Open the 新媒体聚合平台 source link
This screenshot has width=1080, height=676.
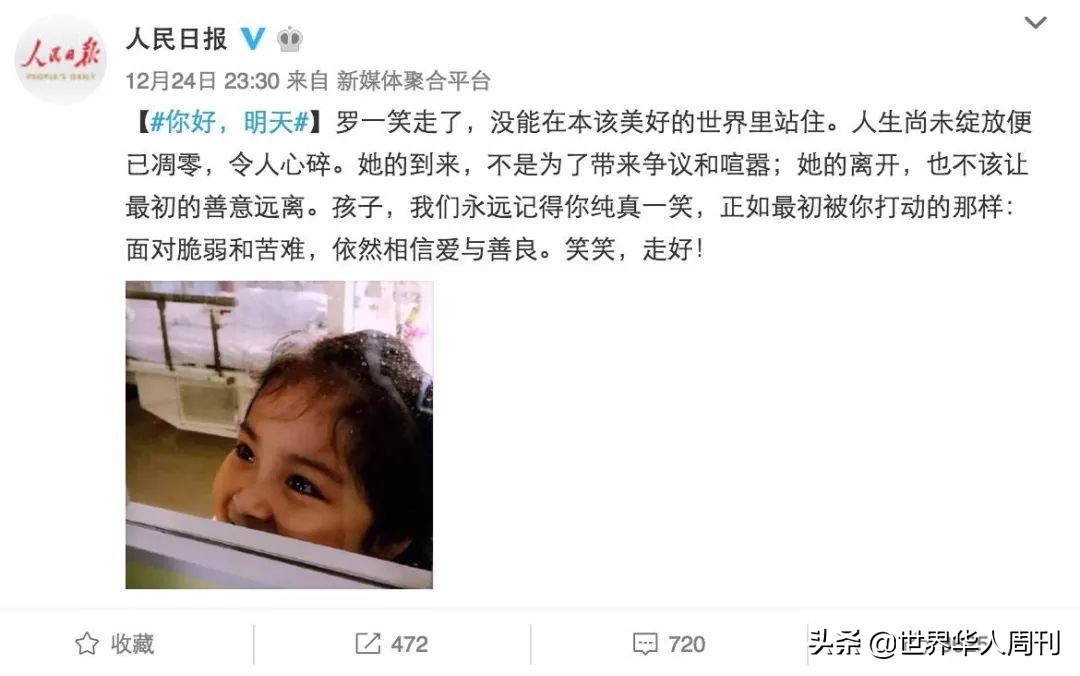[x=413, y=81]
